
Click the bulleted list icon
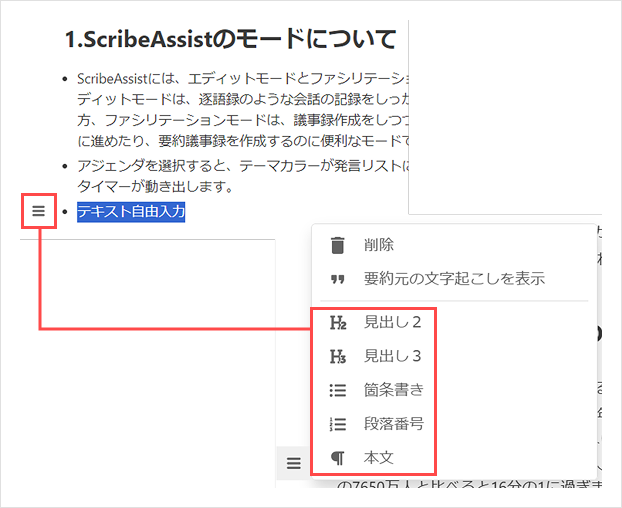[338, 390]
